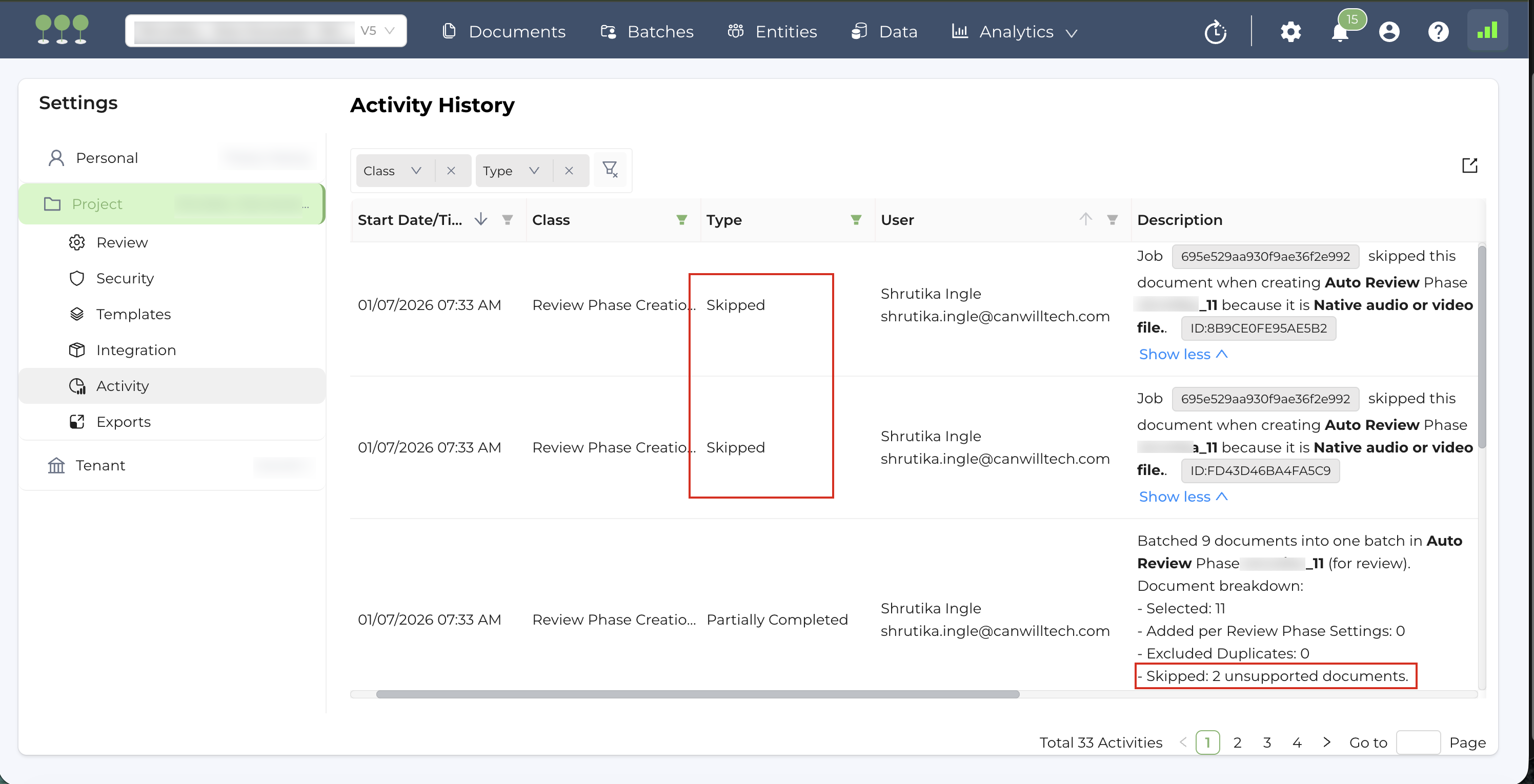Image resolution: width=1534 pixels, height=784 pixels.
Task: Open the notifications bell icon
Action: point(1339,32)
